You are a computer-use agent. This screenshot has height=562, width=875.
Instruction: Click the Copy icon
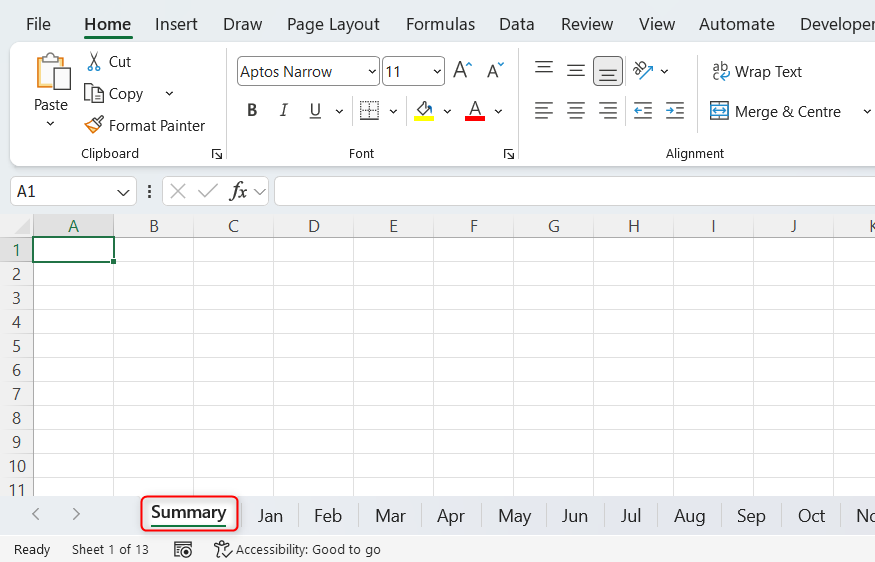tap(94, 93)
